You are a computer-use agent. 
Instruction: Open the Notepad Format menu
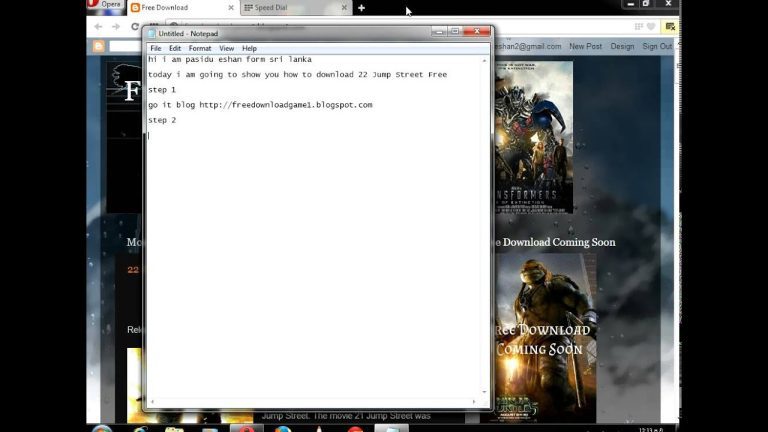[200, 48]
